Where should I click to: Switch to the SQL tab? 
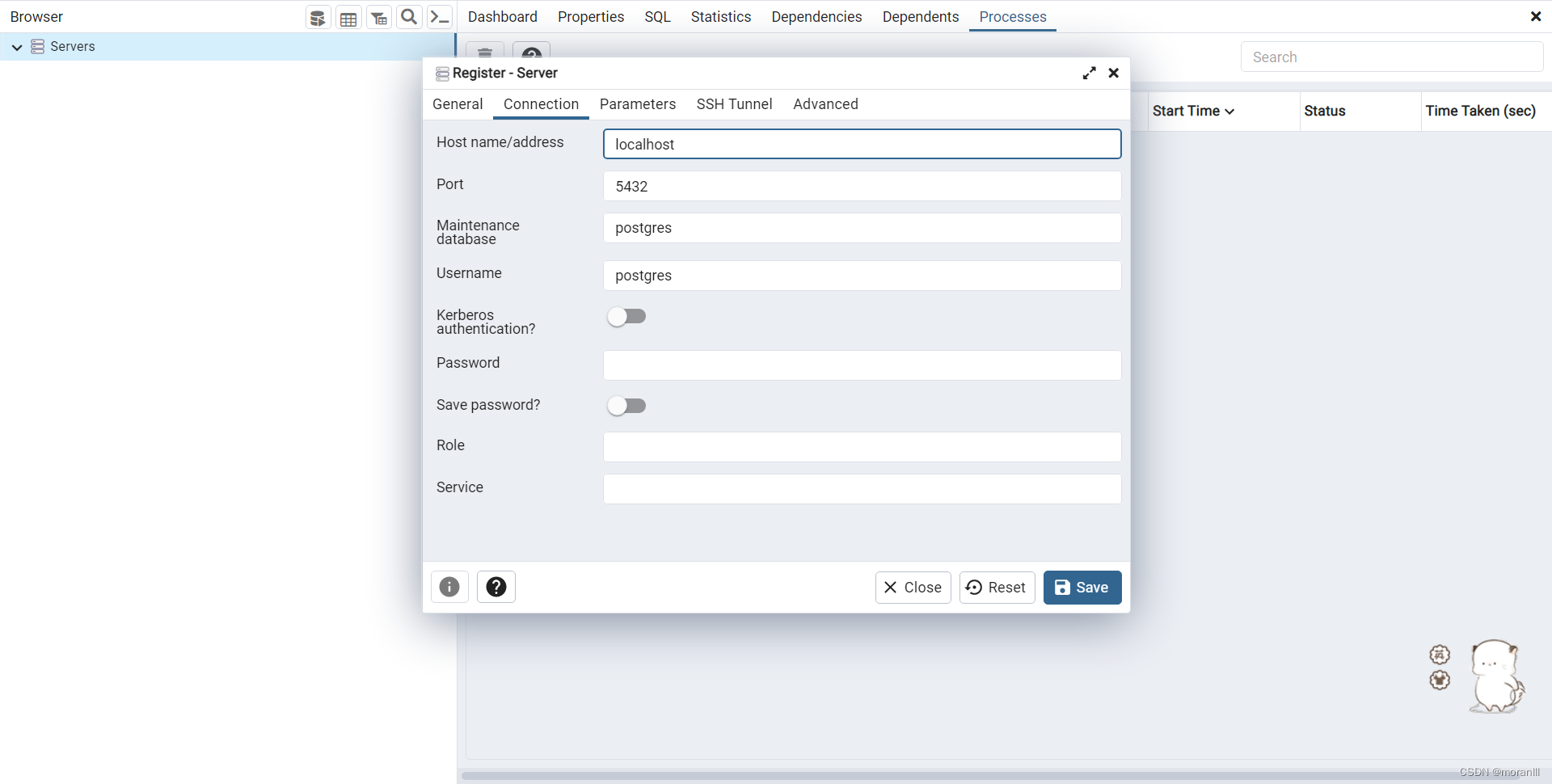(657, 17)
